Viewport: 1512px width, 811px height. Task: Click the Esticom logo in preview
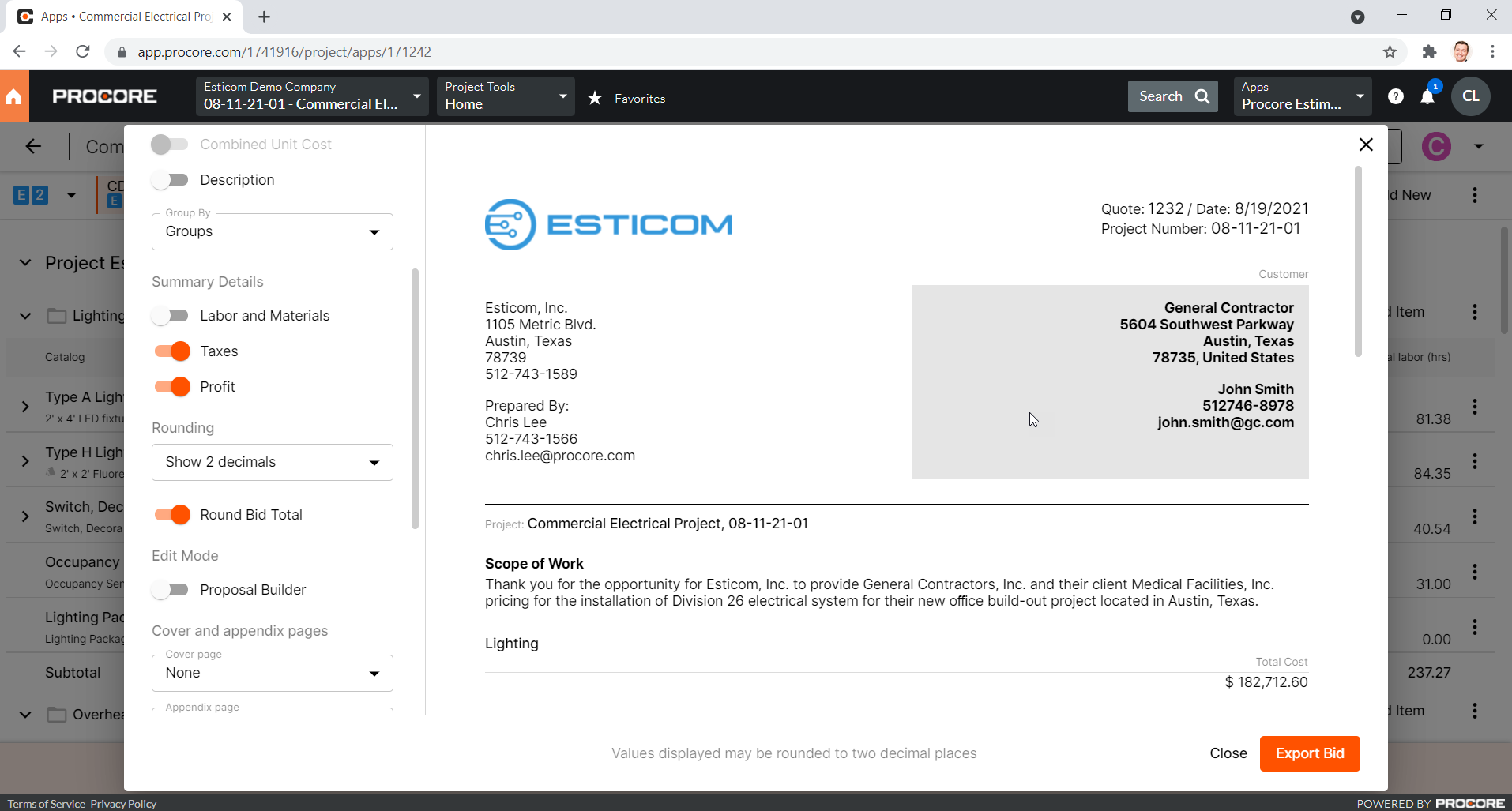point(608,225)
